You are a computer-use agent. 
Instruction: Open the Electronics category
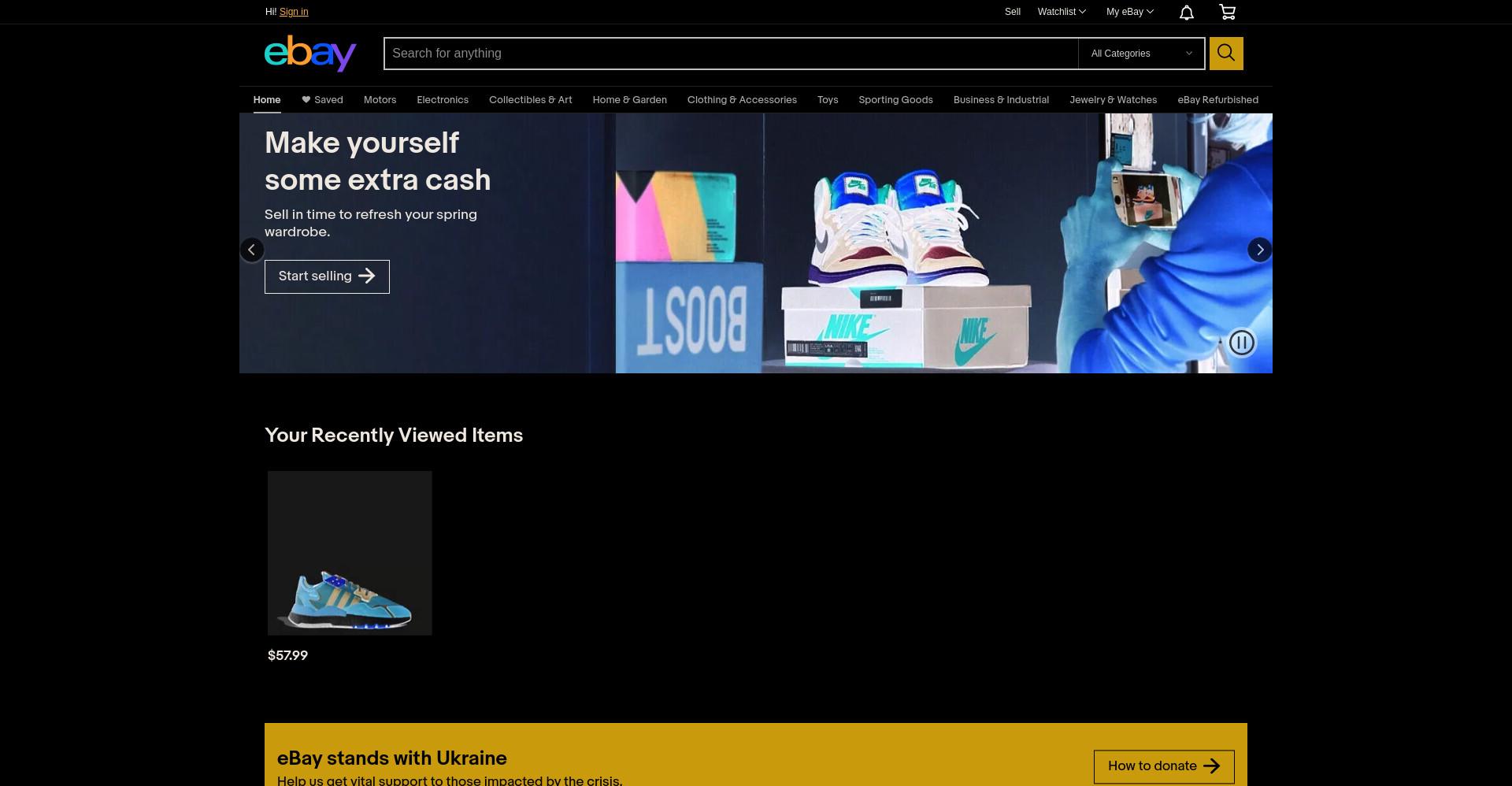pyautogui.click(x=443, y=100)
